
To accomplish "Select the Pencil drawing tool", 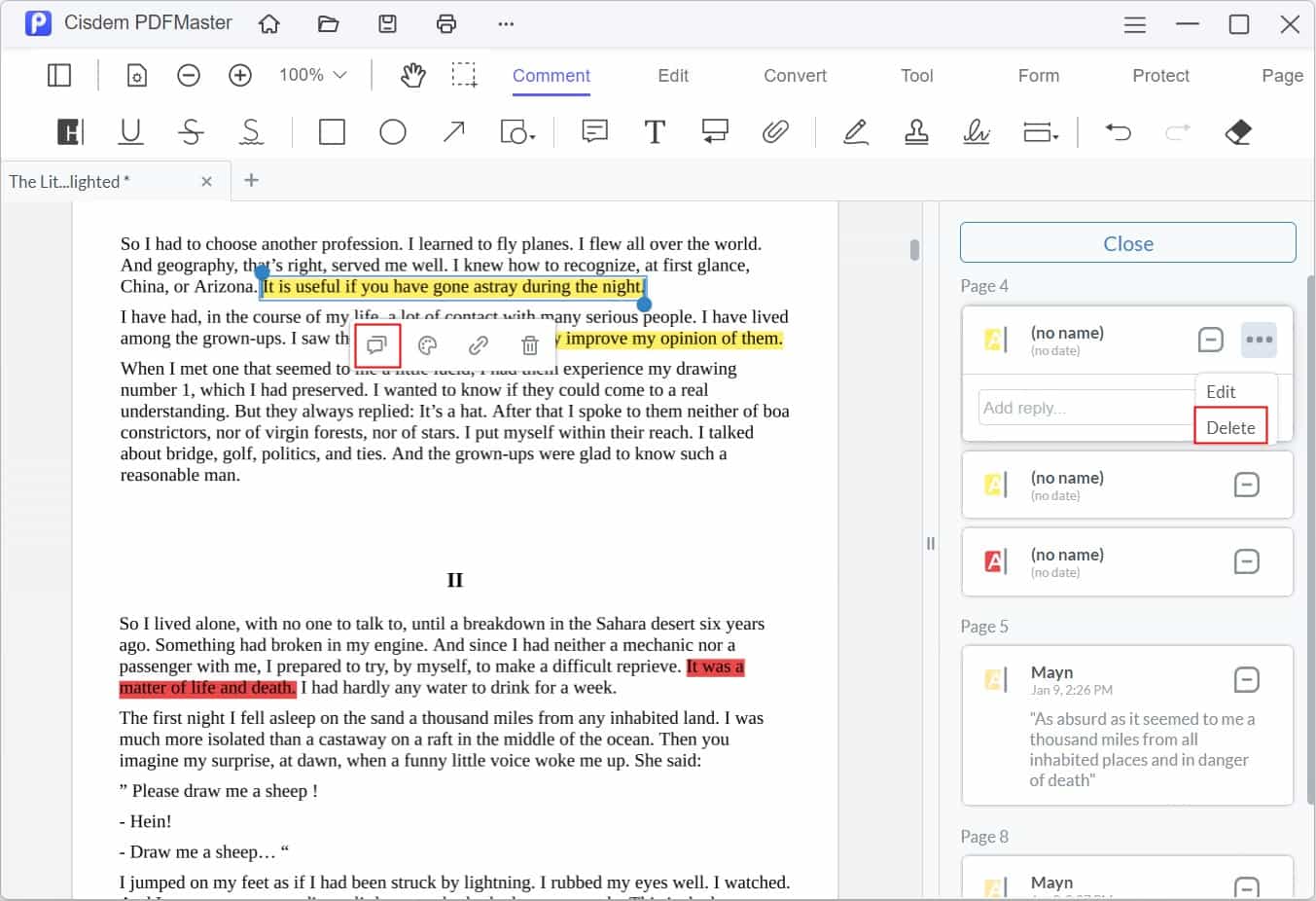I will pos(855,131).
